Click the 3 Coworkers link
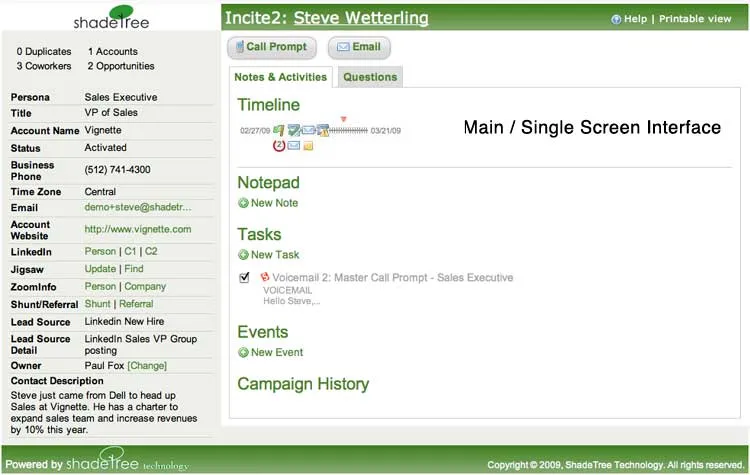Image resolution: width=750 pixels, height=475 pixels. tap(44, 66)
